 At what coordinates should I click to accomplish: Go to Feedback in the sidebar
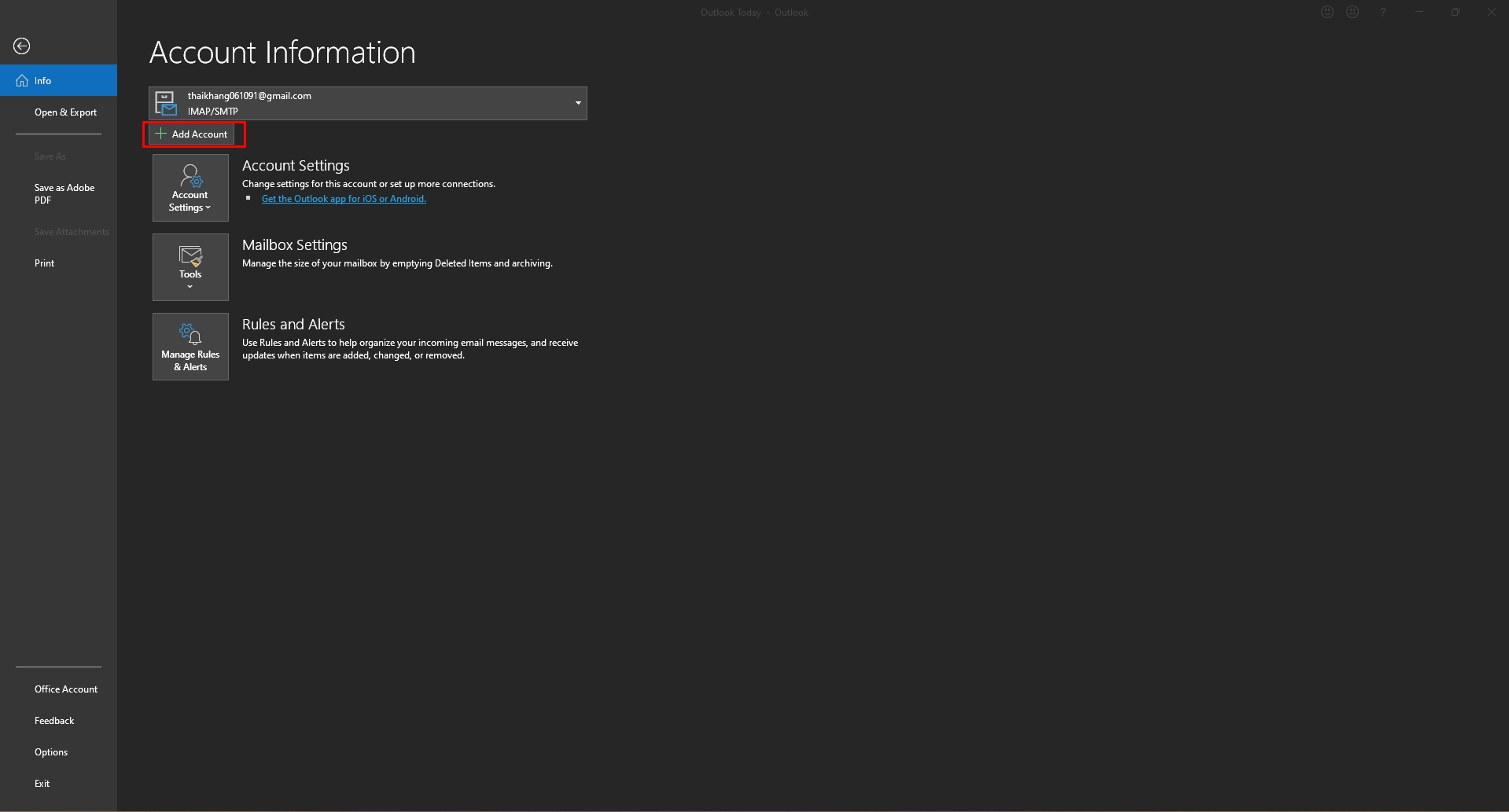54,721
